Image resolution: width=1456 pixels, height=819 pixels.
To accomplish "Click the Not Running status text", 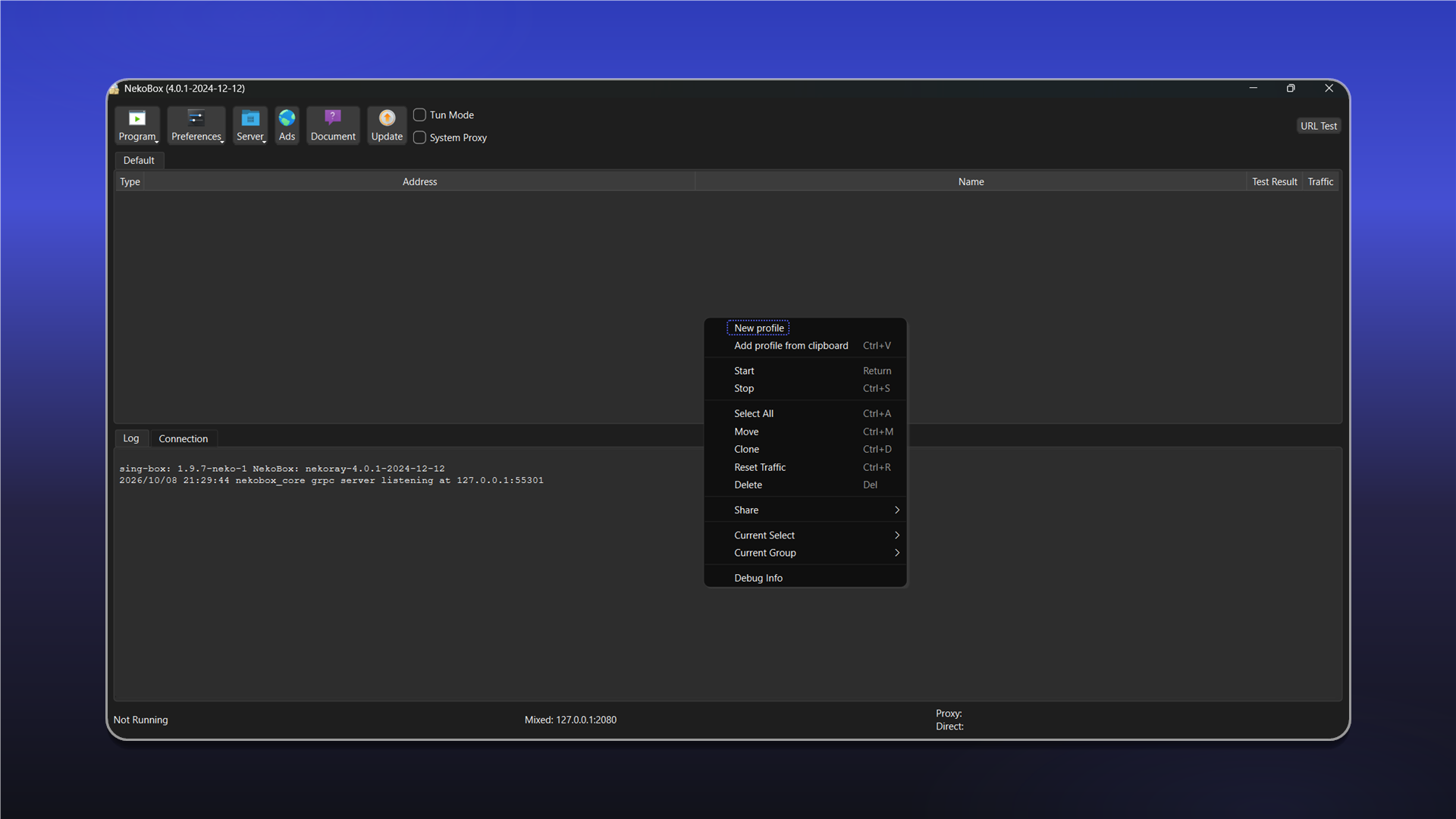I will [x=141, y=720].
